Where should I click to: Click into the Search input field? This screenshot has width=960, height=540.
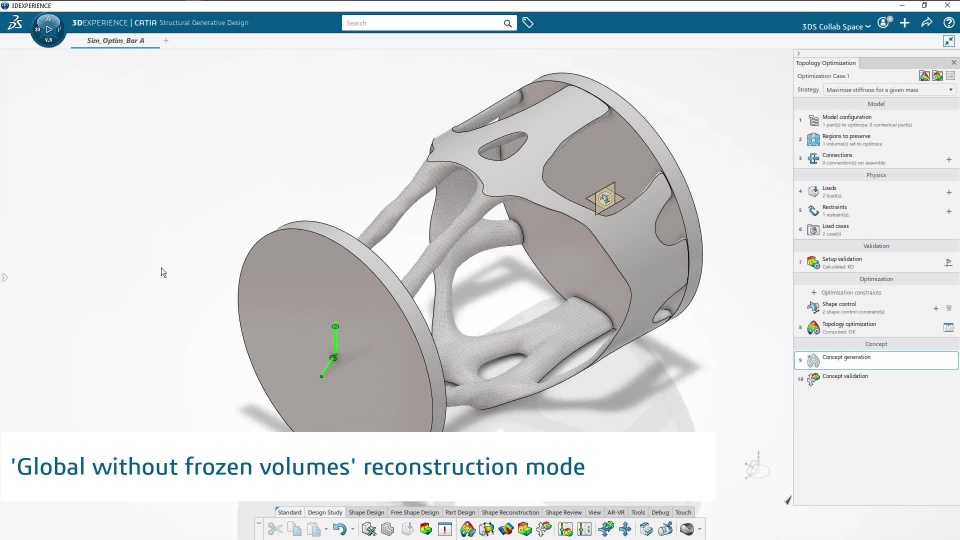pyautogui.click(x=422, y=23)
